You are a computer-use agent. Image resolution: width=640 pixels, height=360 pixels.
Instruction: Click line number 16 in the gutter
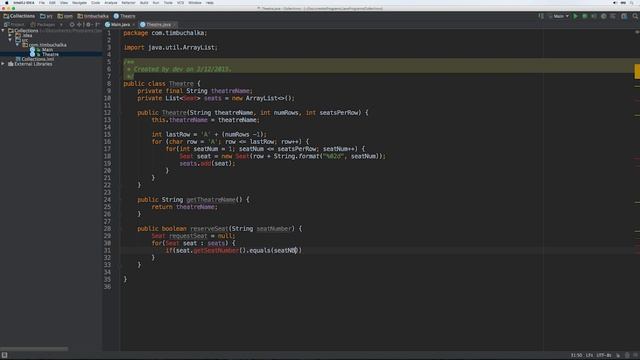[107, 142]
